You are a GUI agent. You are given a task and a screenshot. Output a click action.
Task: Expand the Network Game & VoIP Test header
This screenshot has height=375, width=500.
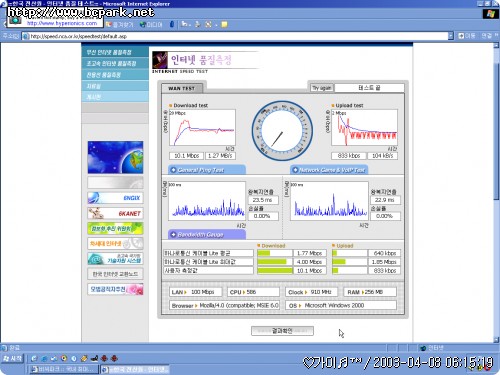click(329, 170)
